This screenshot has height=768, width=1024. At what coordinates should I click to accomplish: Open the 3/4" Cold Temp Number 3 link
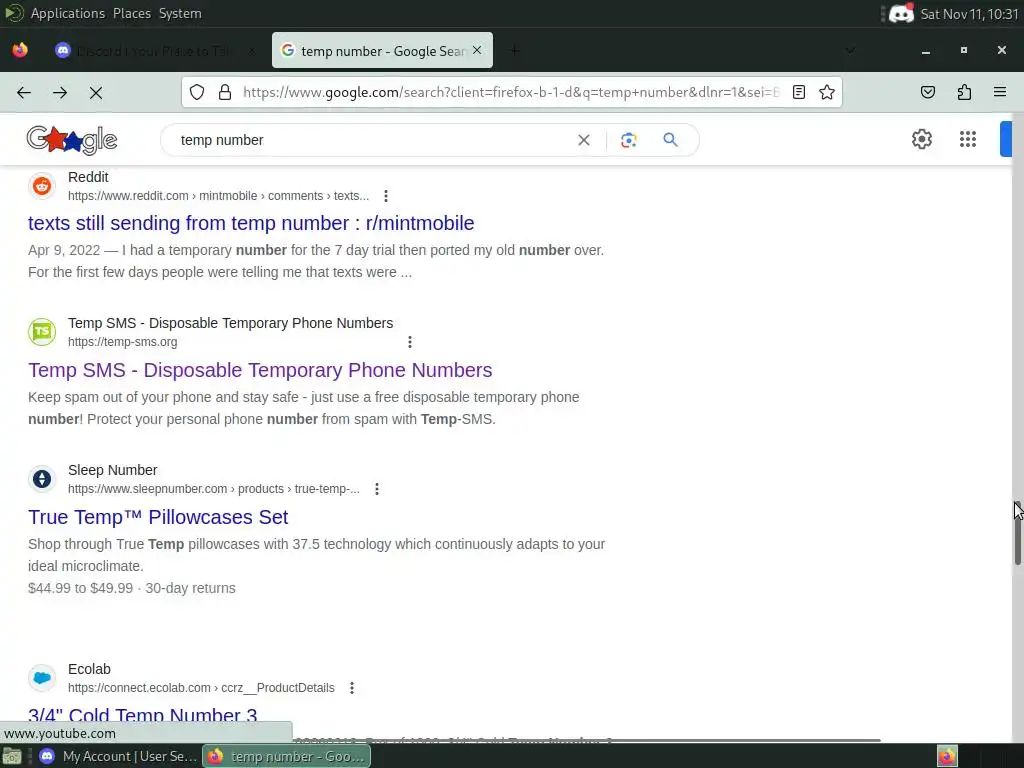click(142, 716)
